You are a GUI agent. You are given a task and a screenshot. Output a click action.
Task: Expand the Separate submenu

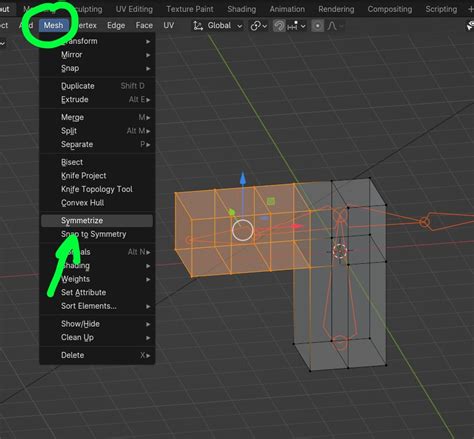coord(97,145)
